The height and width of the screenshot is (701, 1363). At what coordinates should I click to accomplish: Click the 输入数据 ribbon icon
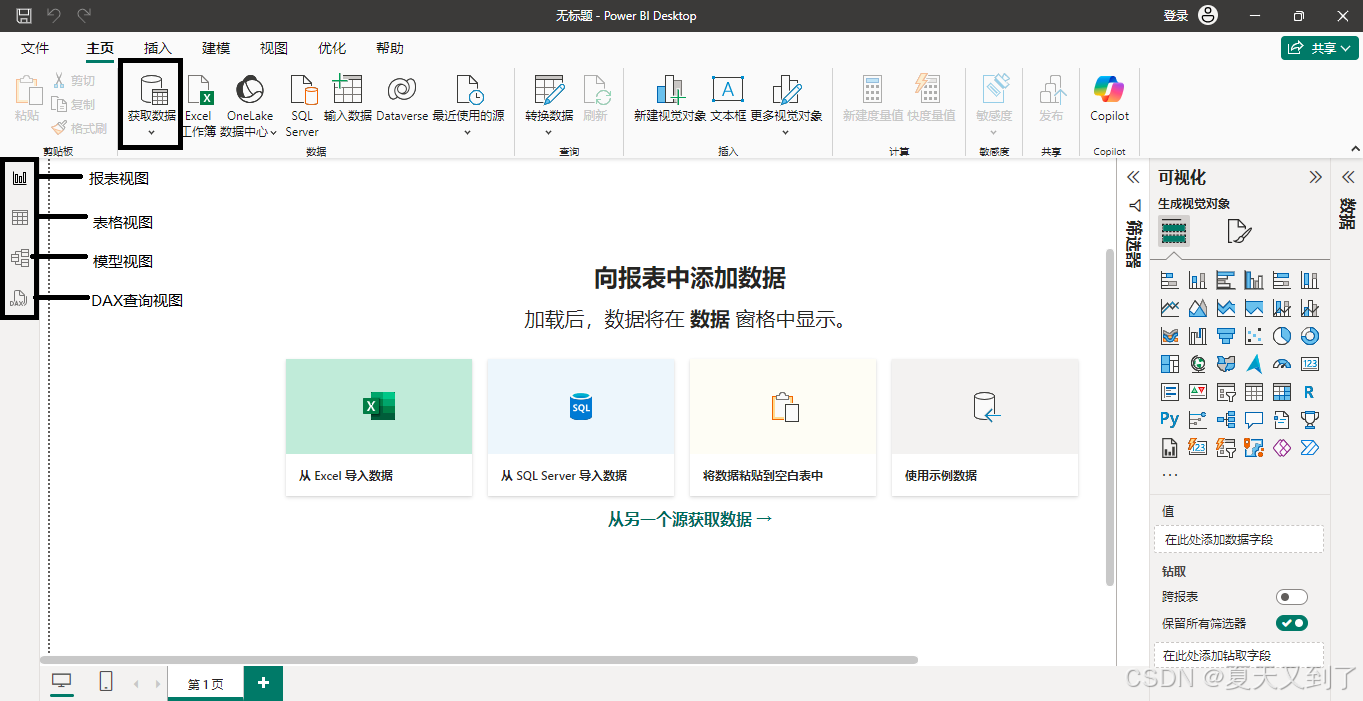click(347, 98)
